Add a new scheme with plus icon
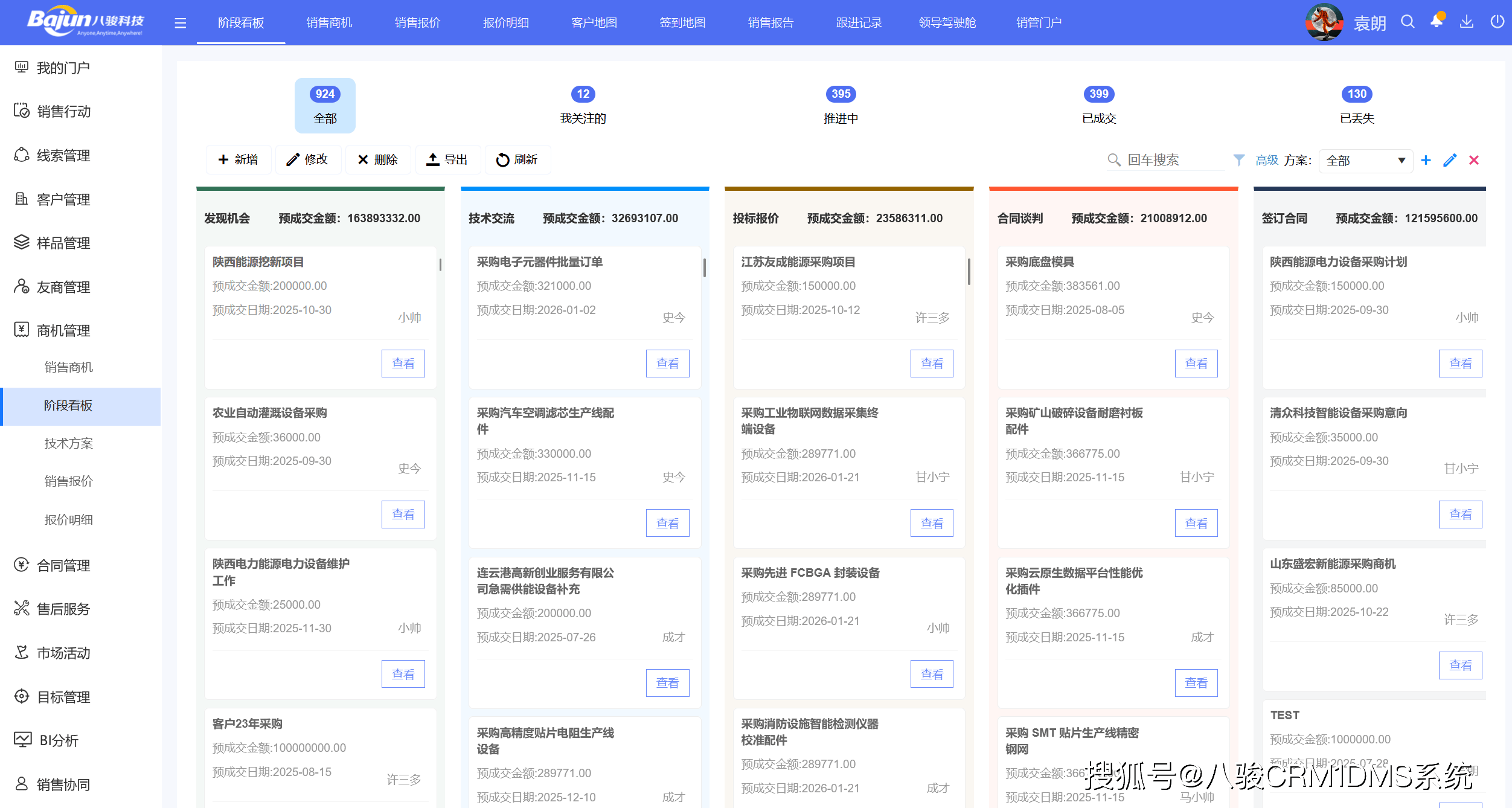Image resolution: width=1512 pixels, height=808 pixels. point(1426,160)
